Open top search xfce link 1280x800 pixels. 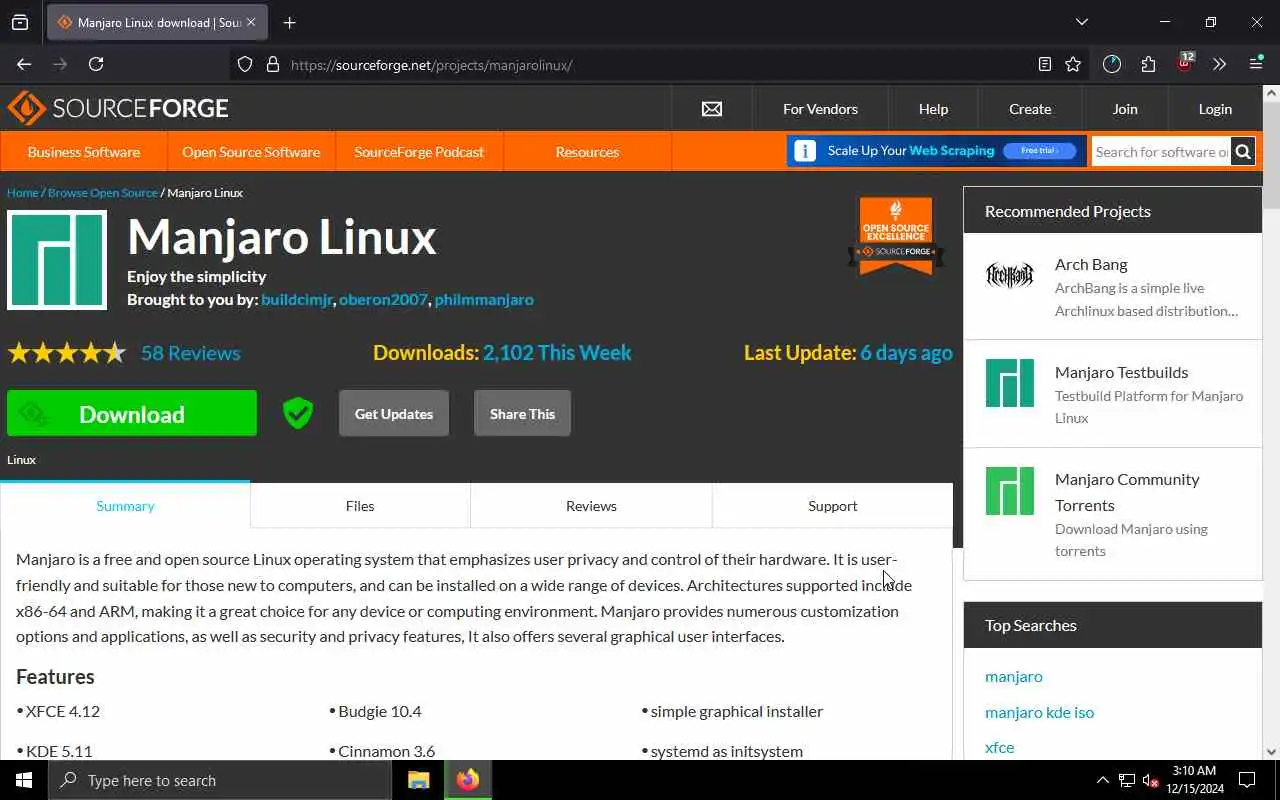999,747
